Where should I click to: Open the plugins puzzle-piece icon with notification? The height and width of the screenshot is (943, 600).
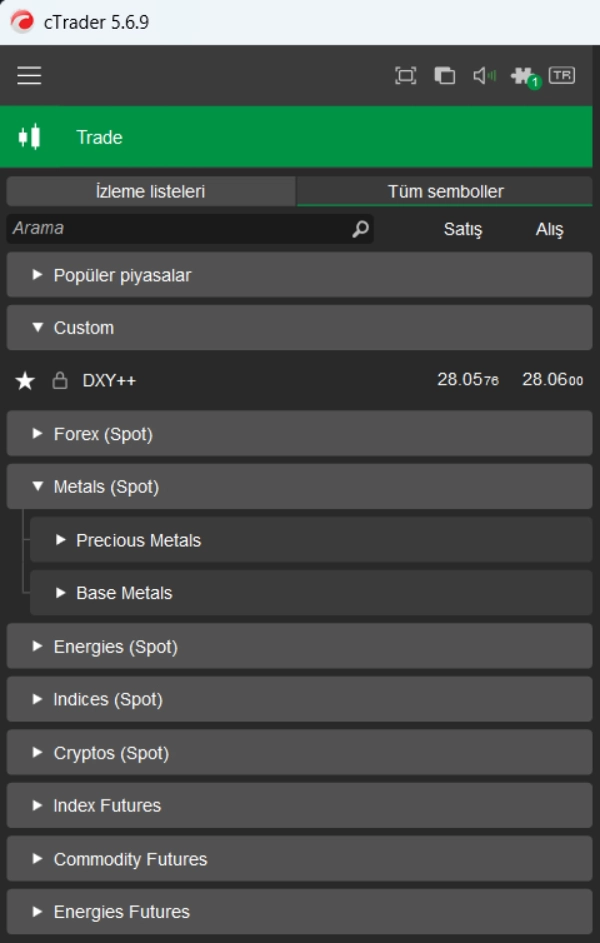pyautogui.click(x=521, y=73)
